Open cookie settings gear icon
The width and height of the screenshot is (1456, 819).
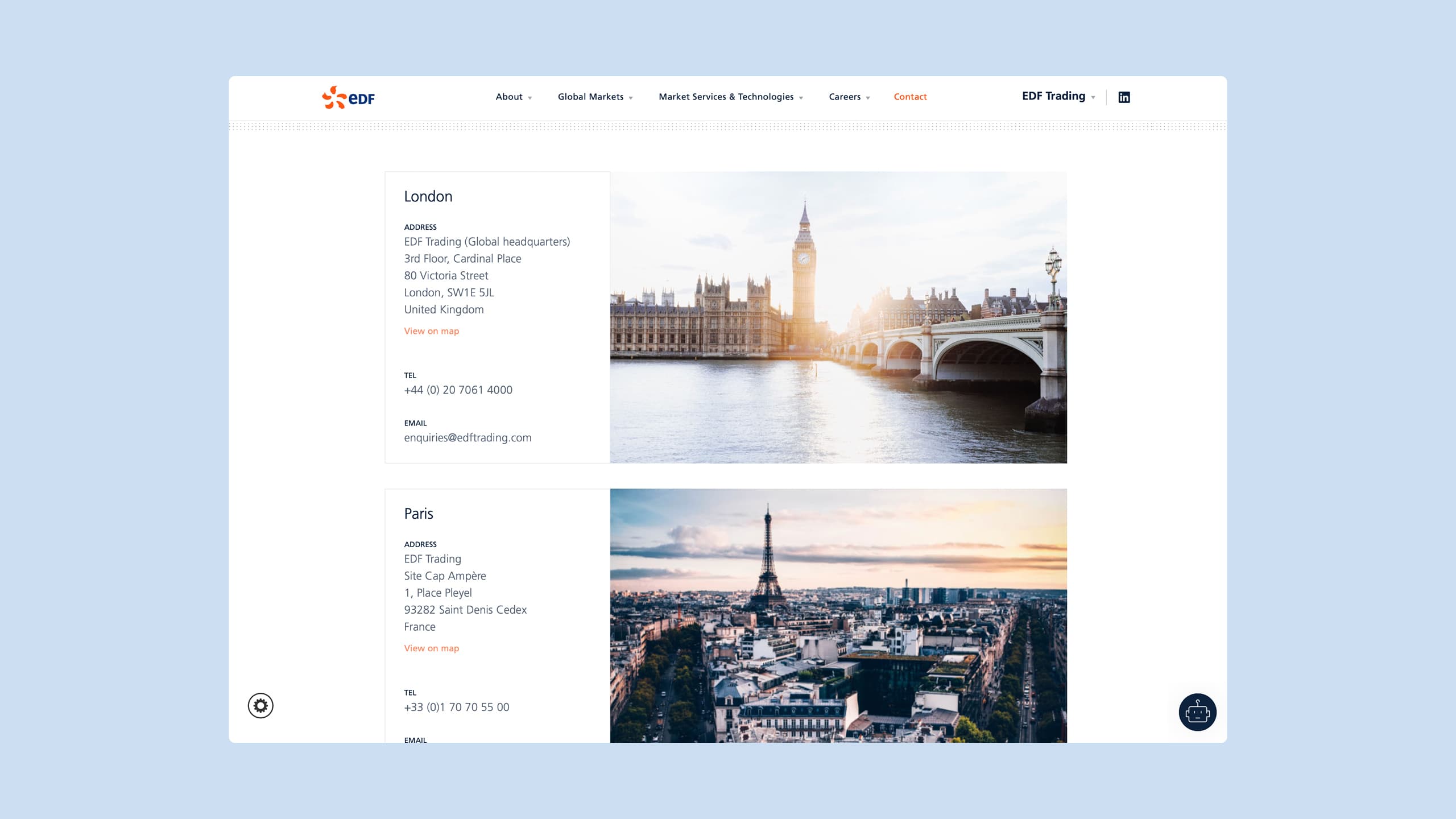point(260,706)
